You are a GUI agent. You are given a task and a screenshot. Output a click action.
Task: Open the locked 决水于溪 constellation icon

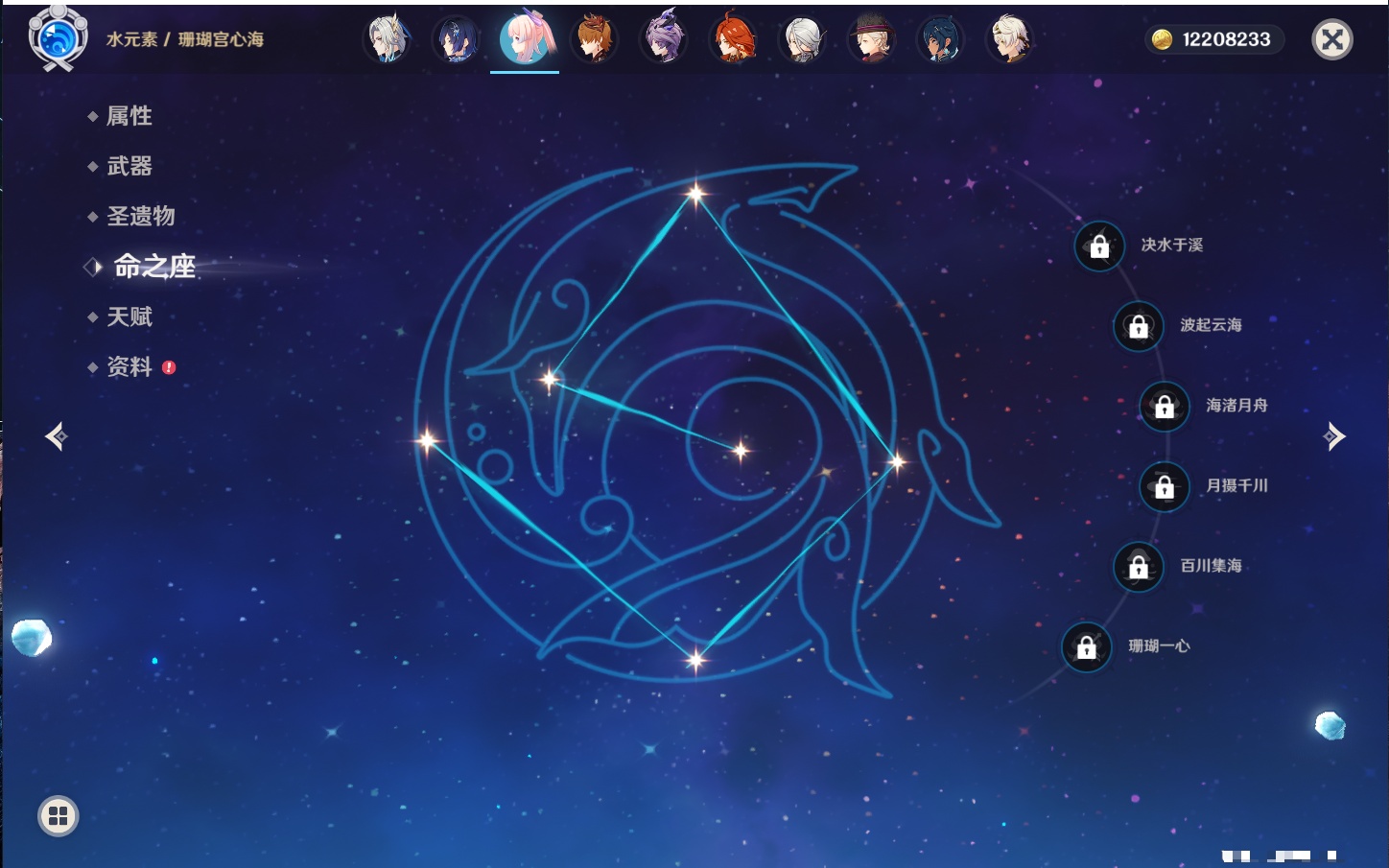coord(1099,246)
